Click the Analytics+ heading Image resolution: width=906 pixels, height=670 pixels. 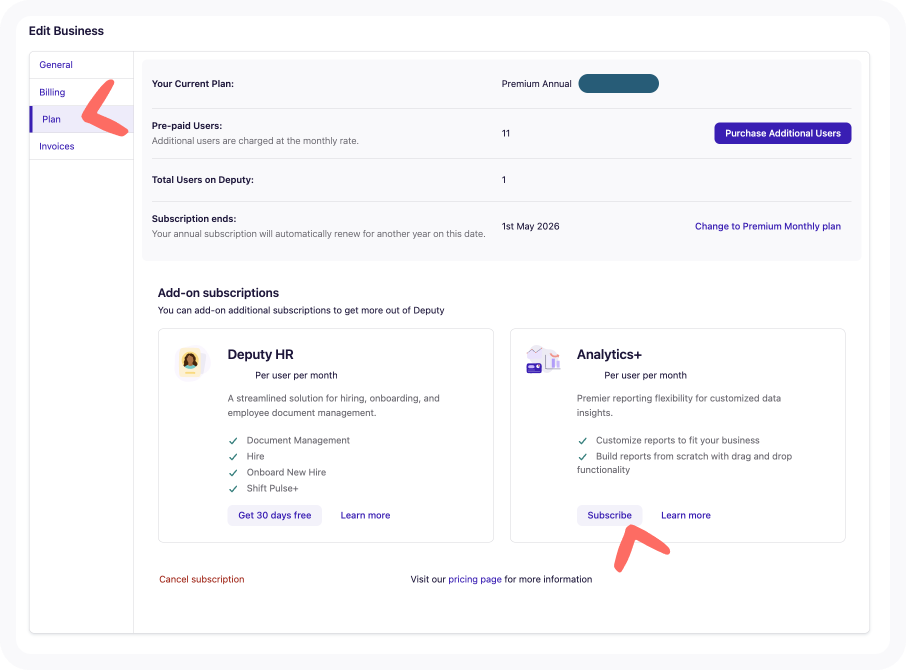click(609, 354)
